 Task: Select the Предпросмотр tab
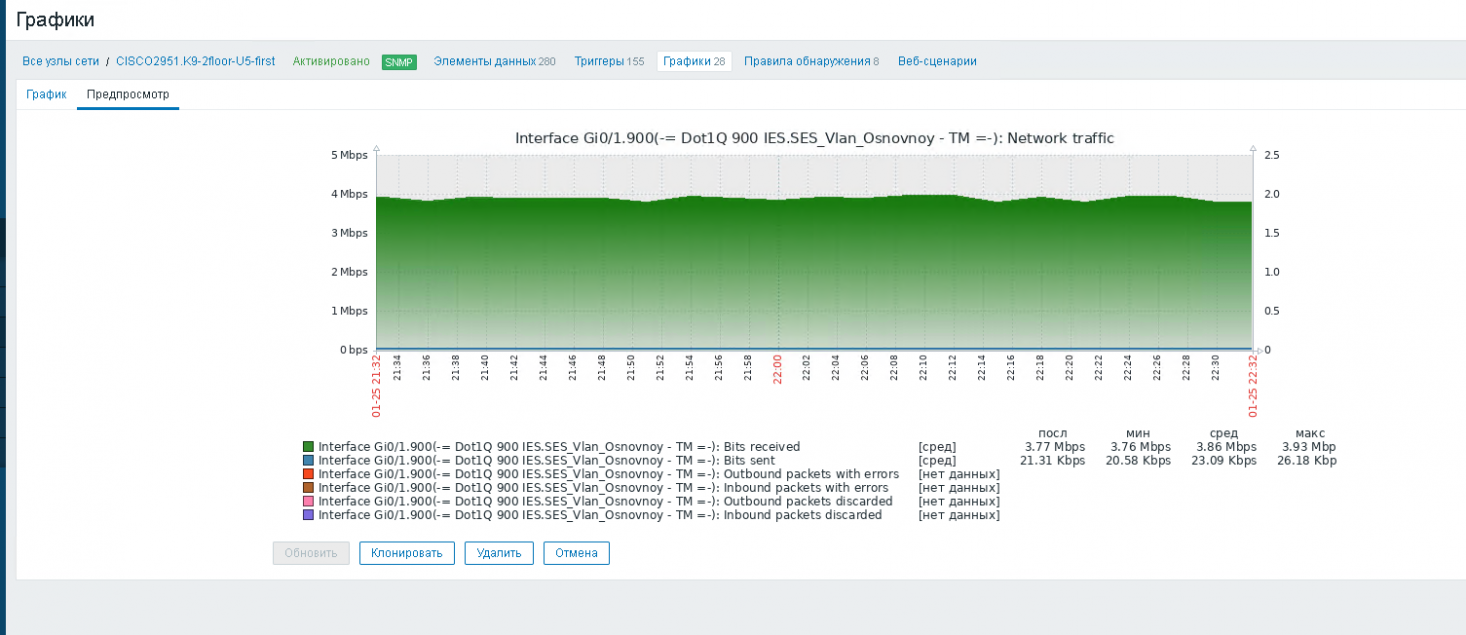(x=128, y=94)
